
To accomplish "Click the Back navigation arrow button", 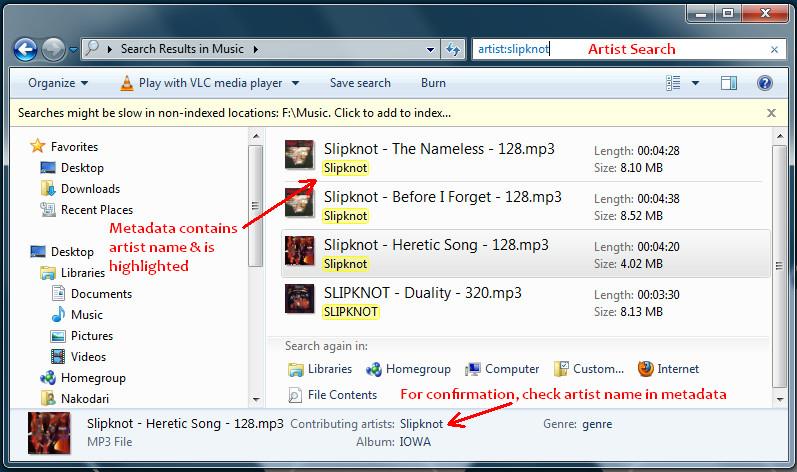I will coord(25,50).
